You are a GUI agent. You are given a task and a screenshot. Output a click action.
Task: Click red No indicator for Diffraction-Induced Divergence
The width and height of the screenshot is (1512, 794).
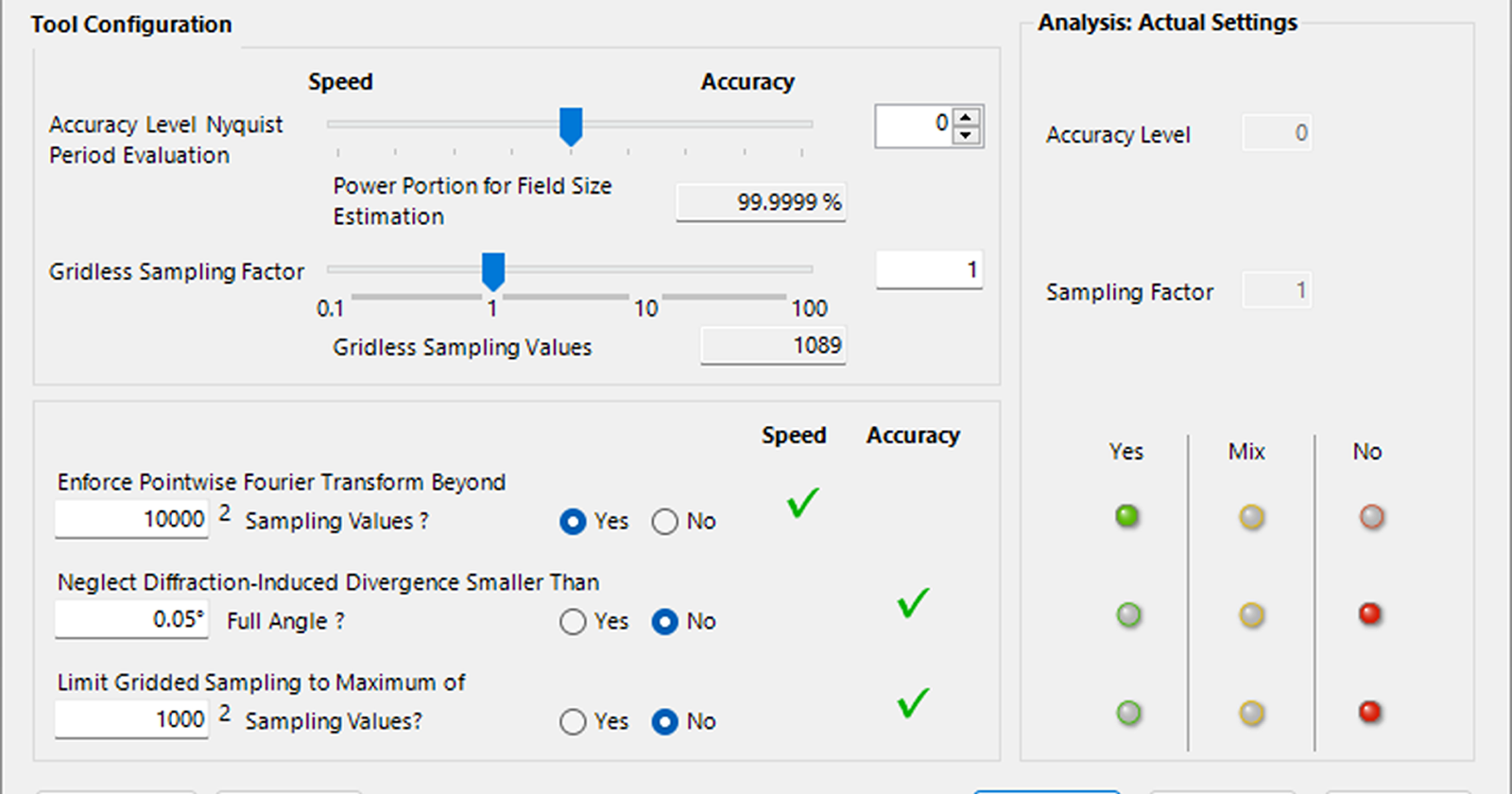pyautogui.click(x=1369, y=614)
